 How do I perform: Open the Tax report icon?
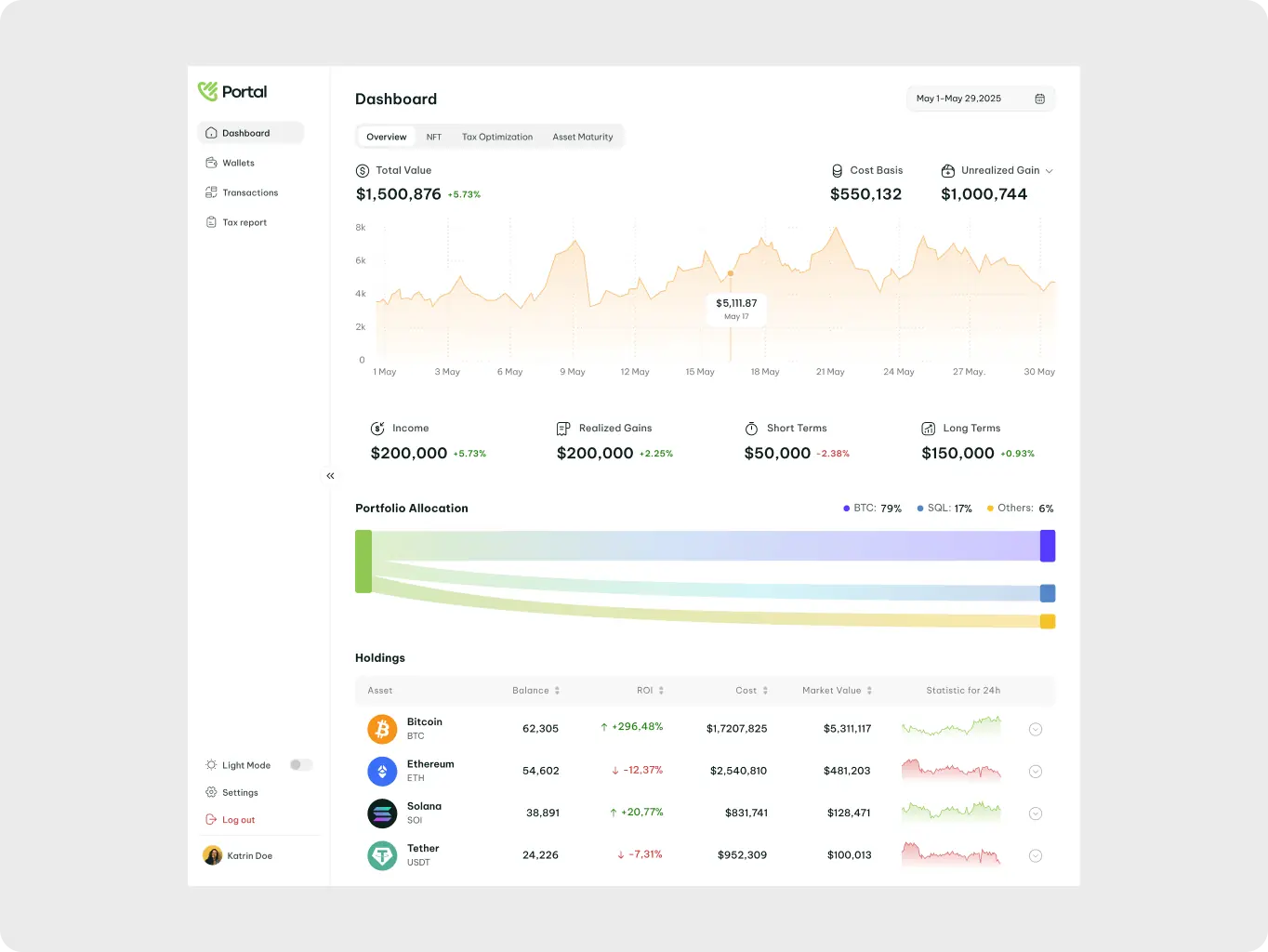210,222
